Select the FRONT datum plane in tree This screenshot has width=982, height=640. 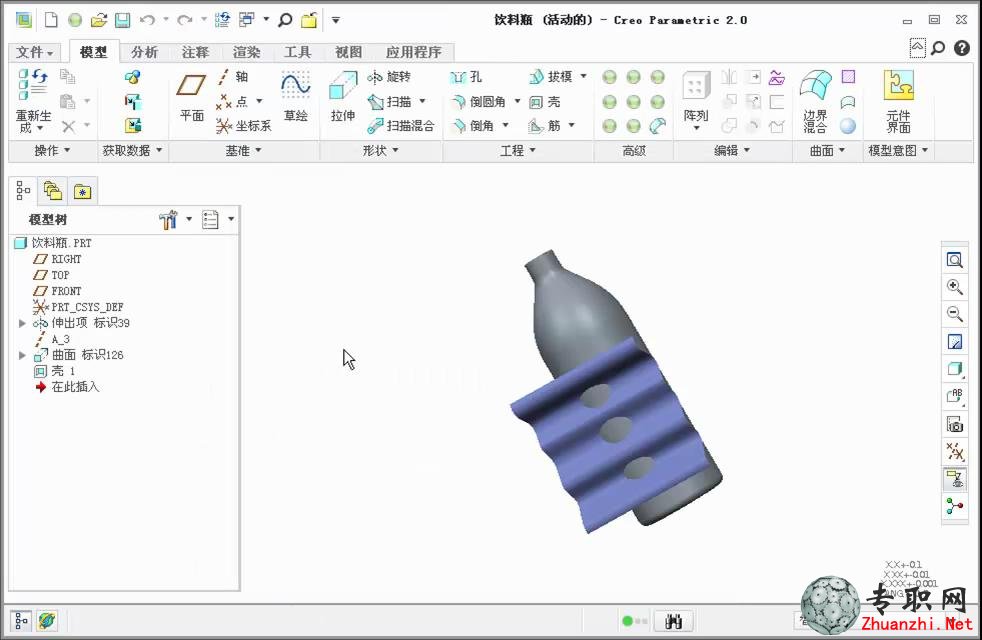(58, 291)
